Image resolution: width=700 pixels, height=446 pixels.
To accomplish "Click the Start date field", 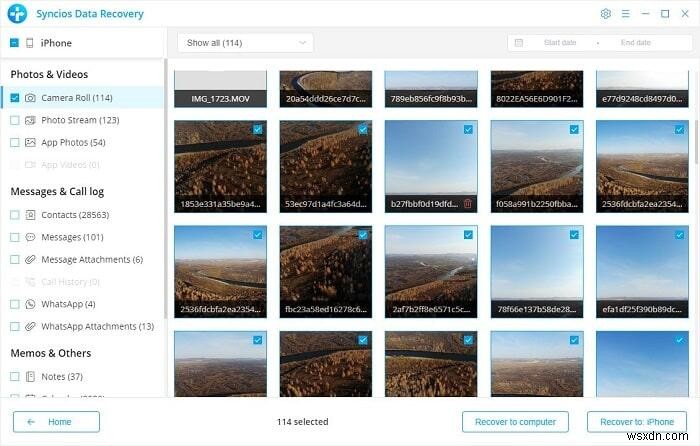I will (560, 43).
